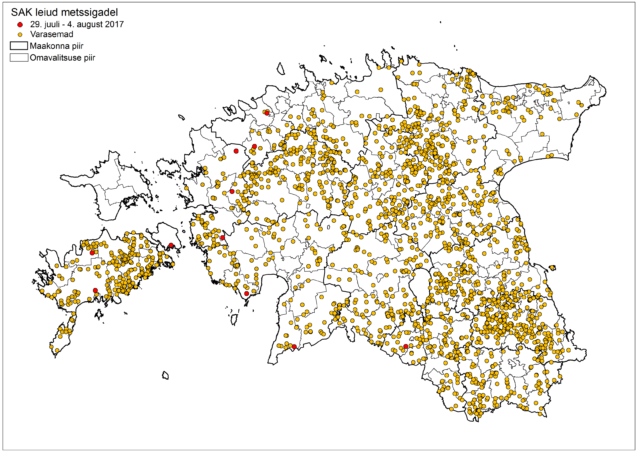Click the red dot in northern Saaremaa
The width and height of the screenshot is (640, 453).
tap(93, 253)
